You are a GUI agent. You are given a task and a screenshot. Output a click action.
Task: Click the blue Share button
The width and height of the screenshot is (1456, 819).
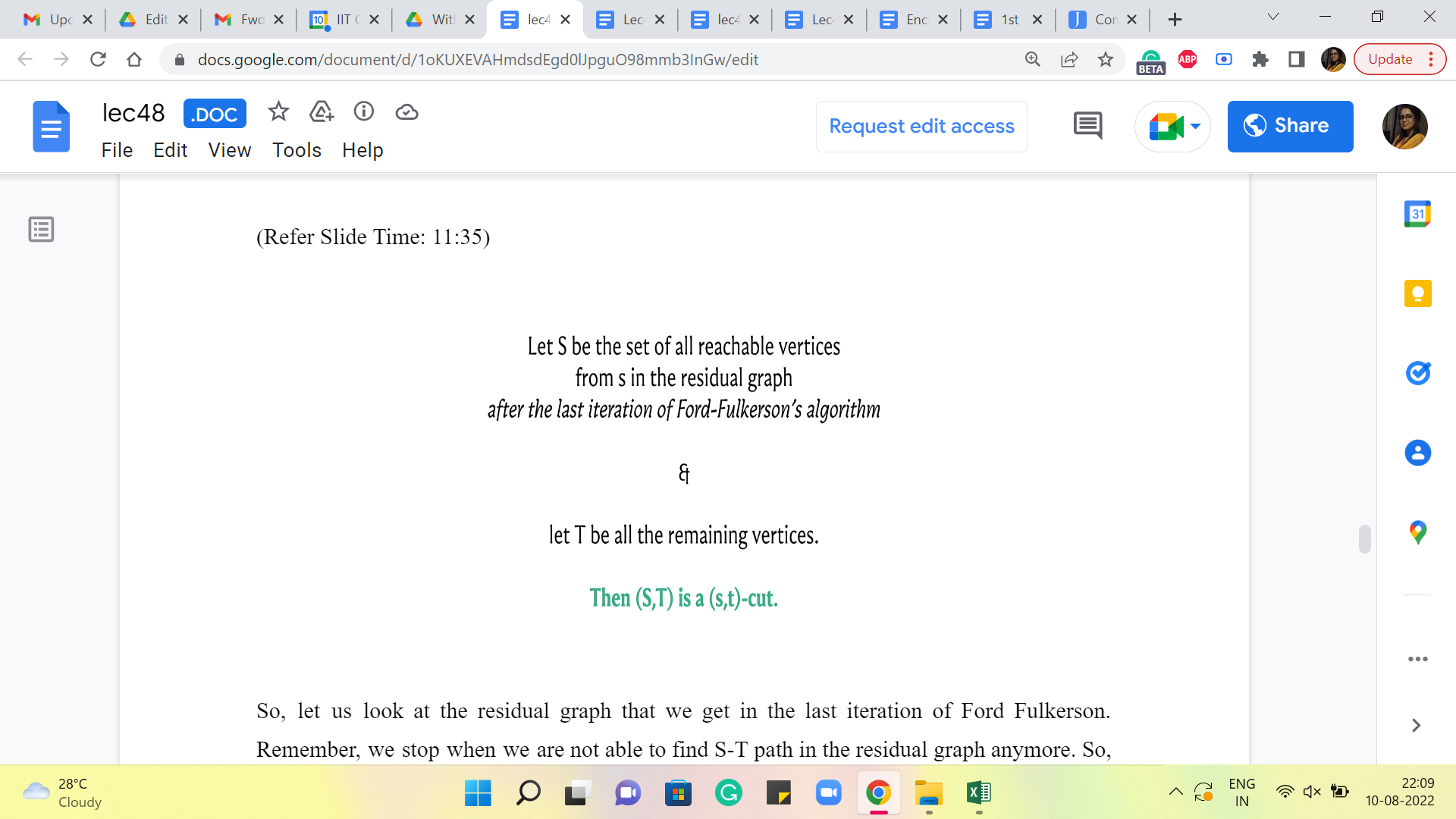pos(1290,126)
